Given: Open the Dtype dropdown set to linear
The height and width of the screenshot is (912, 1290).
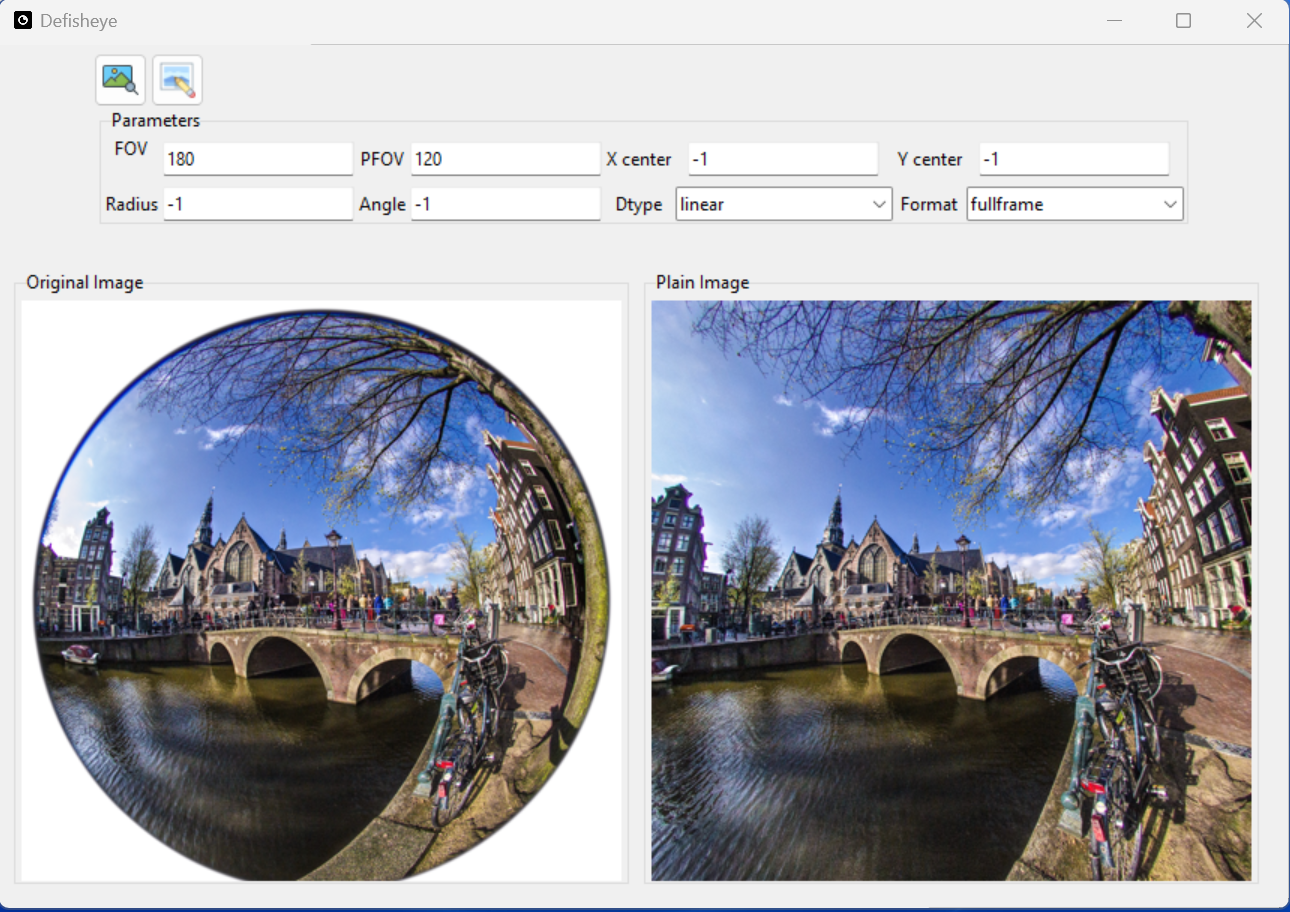Looking at the screenshot, I should 784,204.
